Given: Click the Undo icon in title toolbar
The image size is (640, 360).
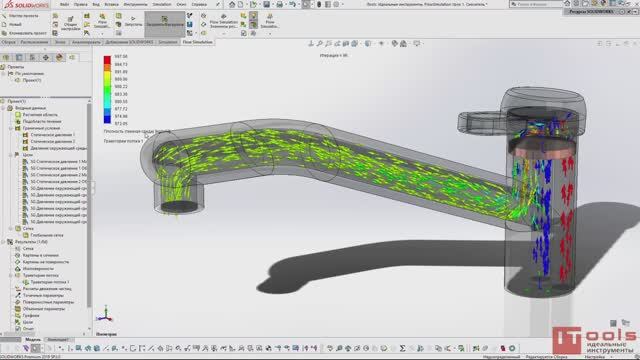Looking at the screenshot, I should (x=293, y=4).
